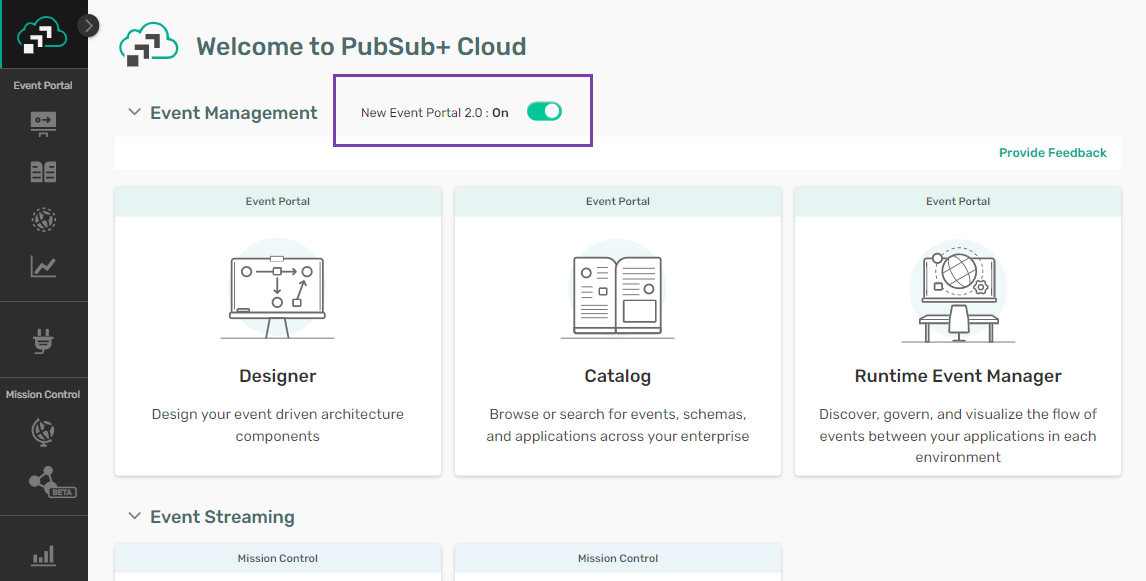Viewport: 1146px width, 581px height.
Task: Open the bar chart icon at sidebar bottom
Action: coord(43,555)
